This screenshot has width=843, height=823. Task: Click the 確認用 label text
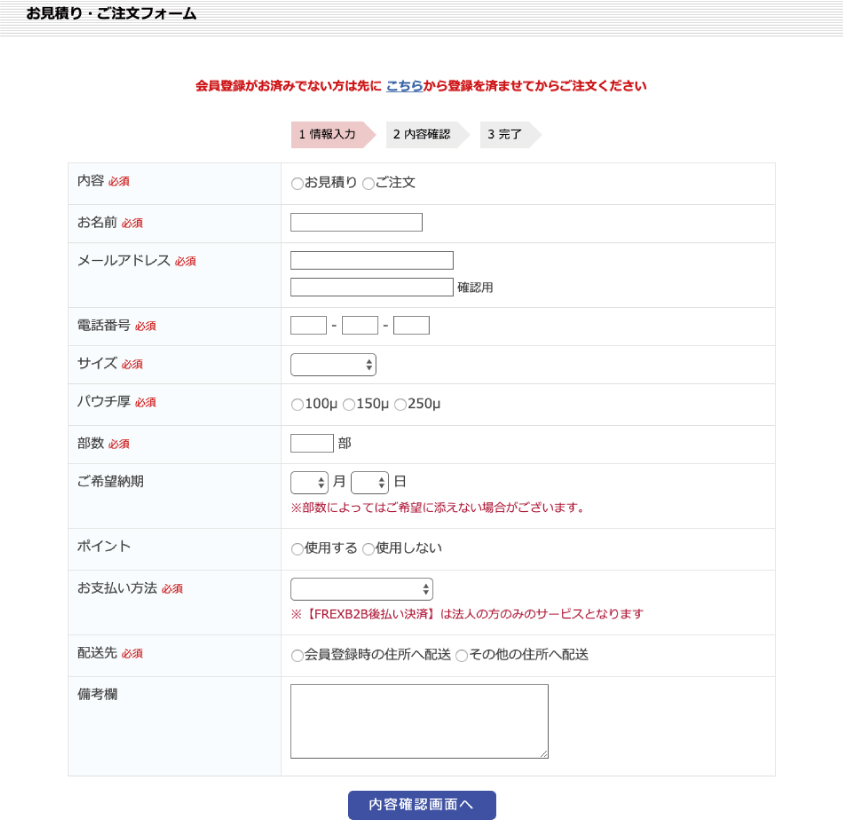(475, 288)
